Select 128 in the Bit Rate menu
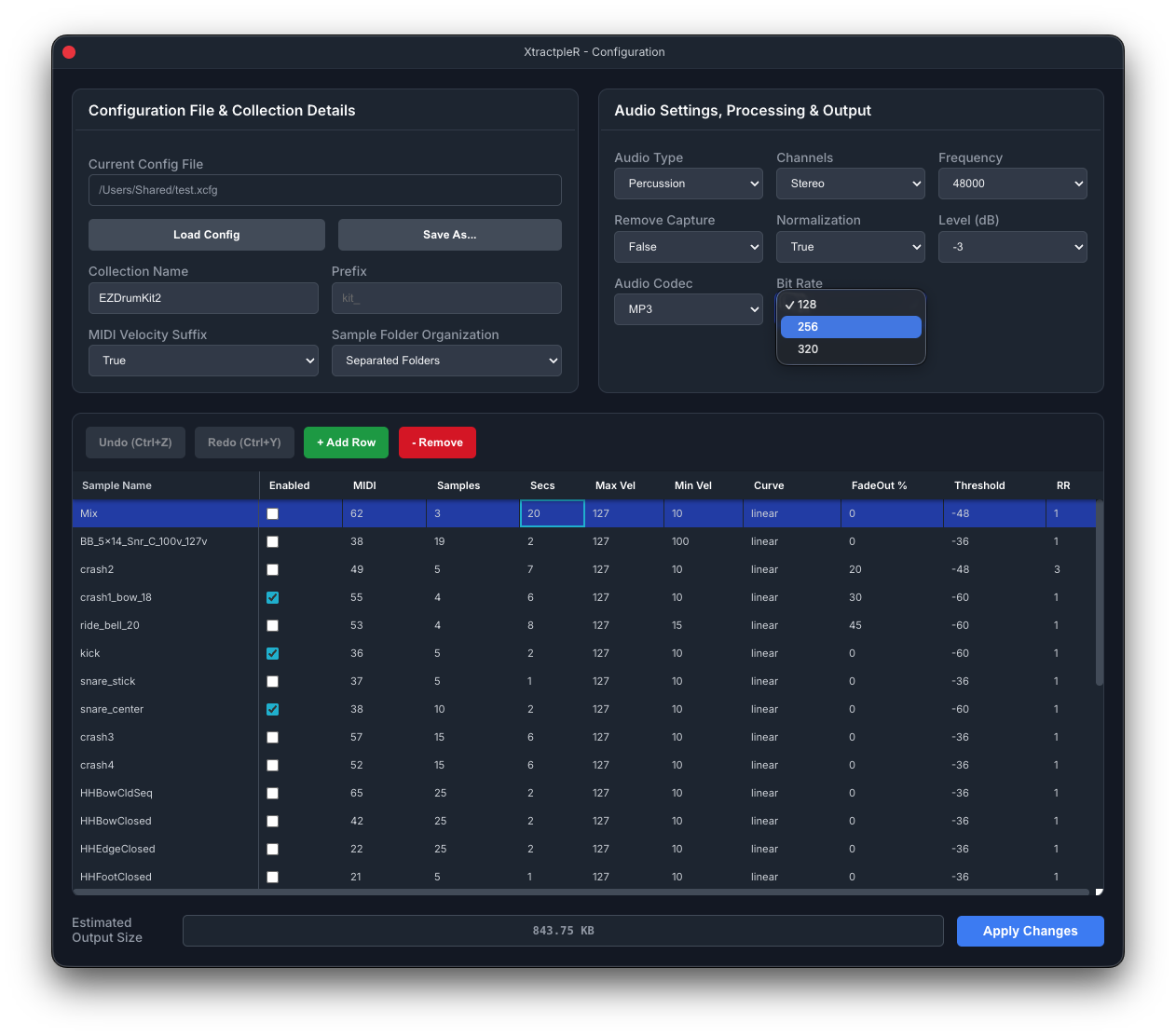Screen dimensions: 1176x1036 [x=809, y=305]
